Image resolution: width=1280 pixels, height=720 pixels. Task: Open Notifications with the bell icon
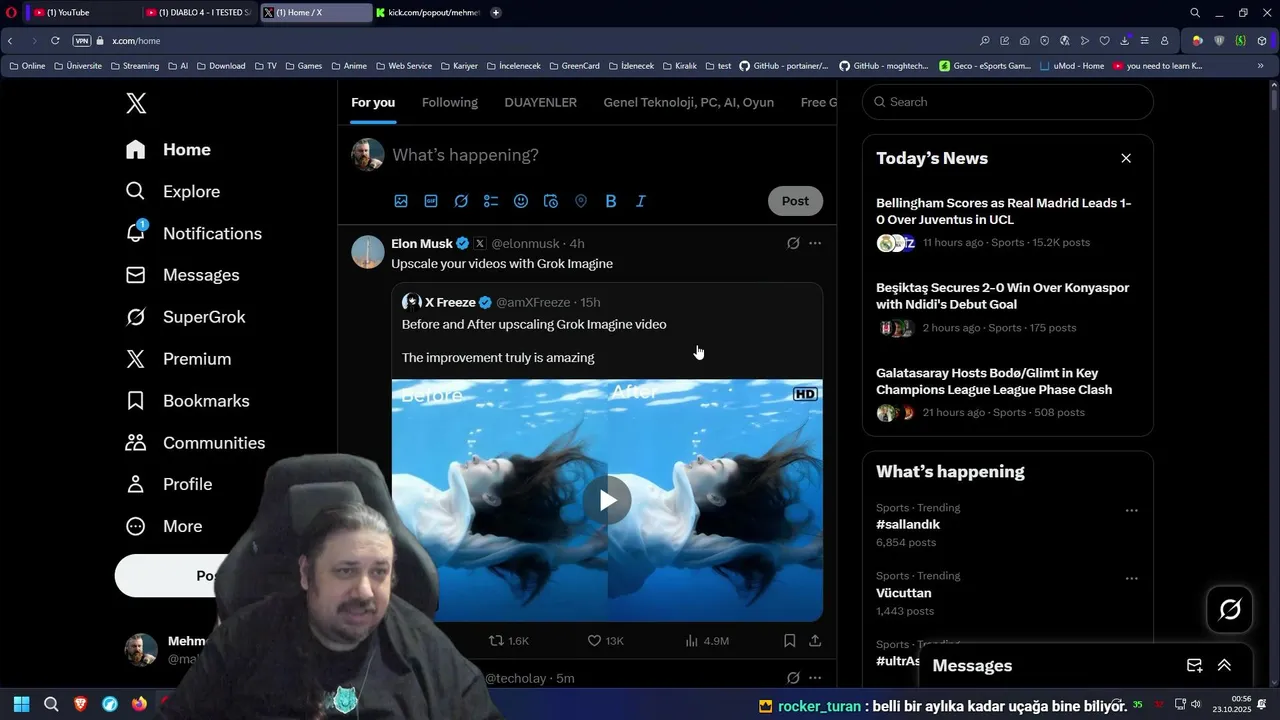point(193,233)
